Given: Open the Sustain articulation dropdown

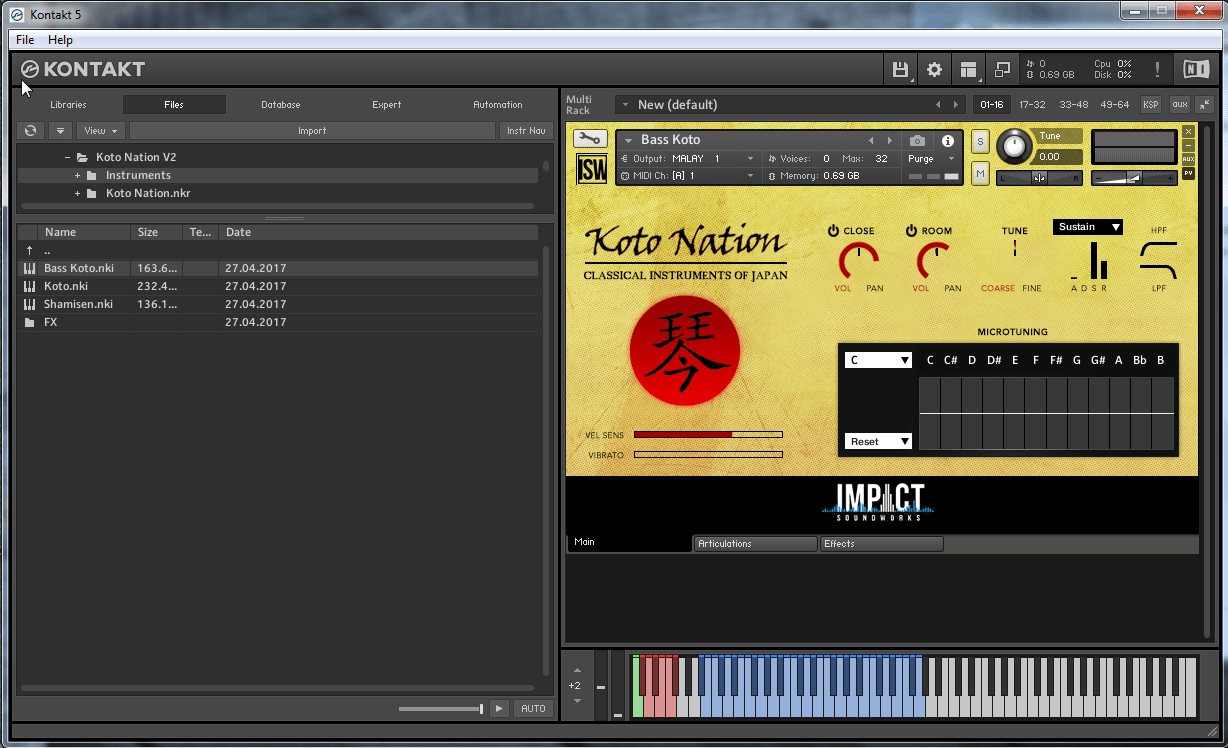Looking at the screenshot, I should click(x=1088, y=227).
